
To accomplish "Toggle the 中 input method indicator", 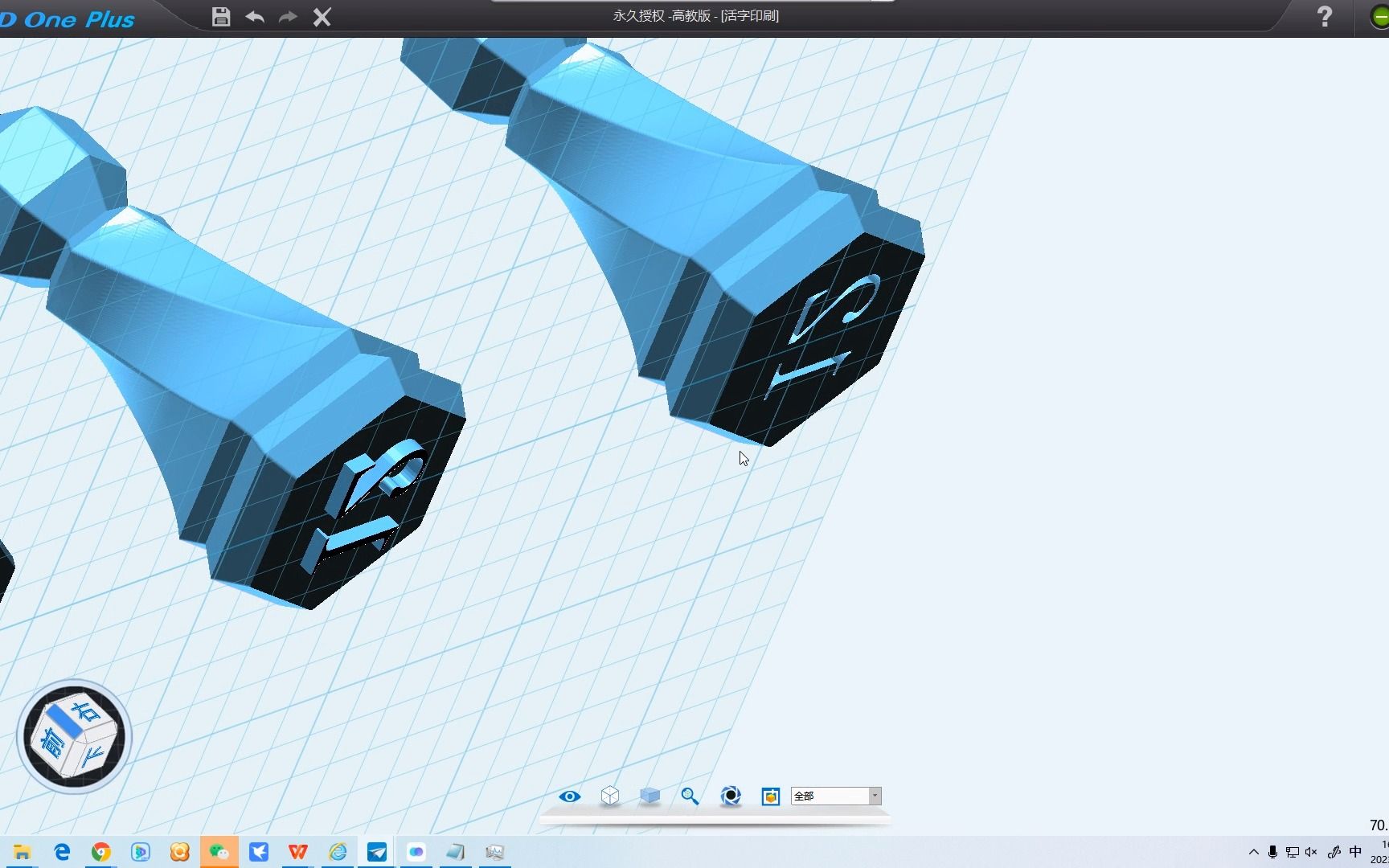I will pos(1355,852).
